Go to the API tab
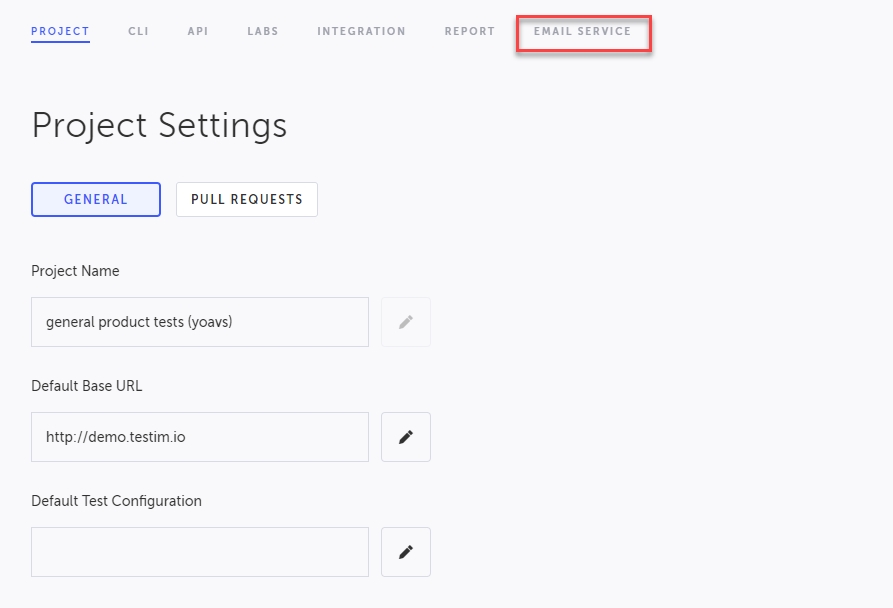 coord(198,31)
